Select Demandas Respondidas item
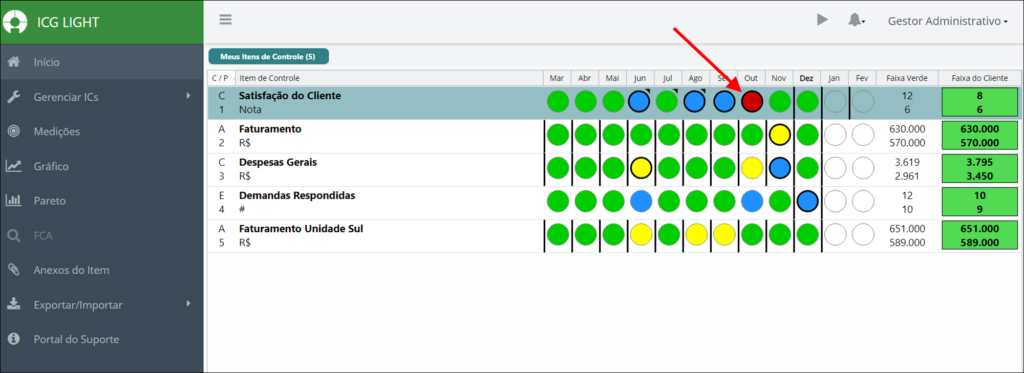Image resolution: width=1024 pixels, height=373 pixels. 298,195
